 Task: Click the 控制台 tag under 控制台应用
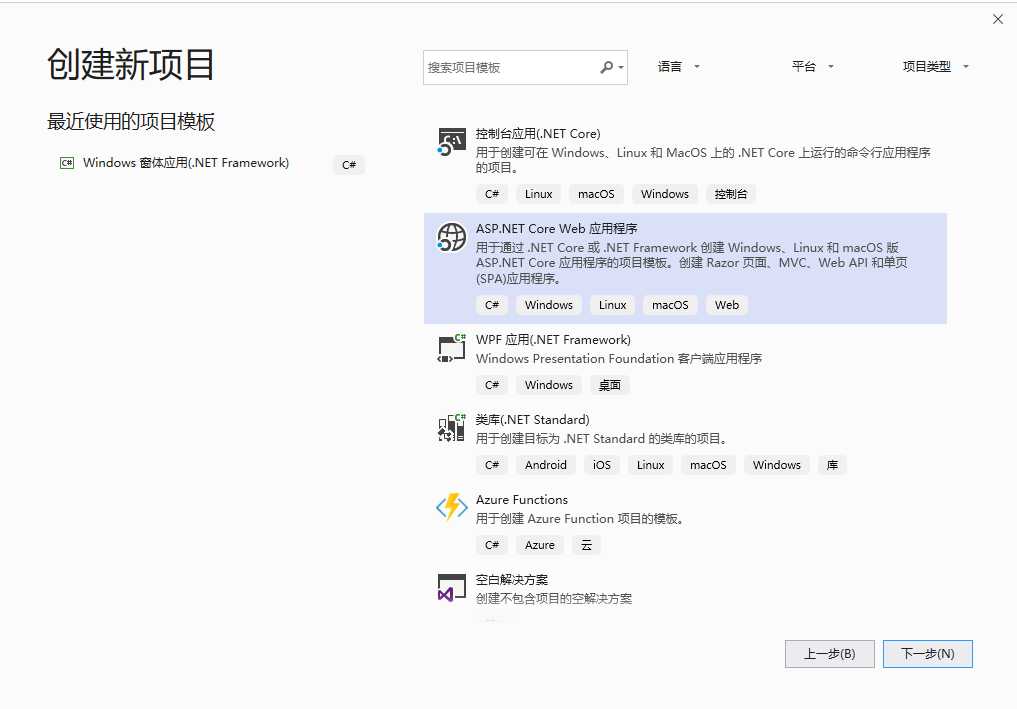coord(731,194)
